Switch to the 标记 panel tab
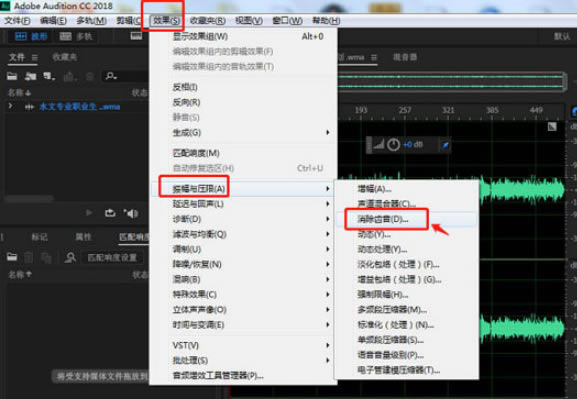This screenshot has height=399, width=577. [x=39, y=237]
